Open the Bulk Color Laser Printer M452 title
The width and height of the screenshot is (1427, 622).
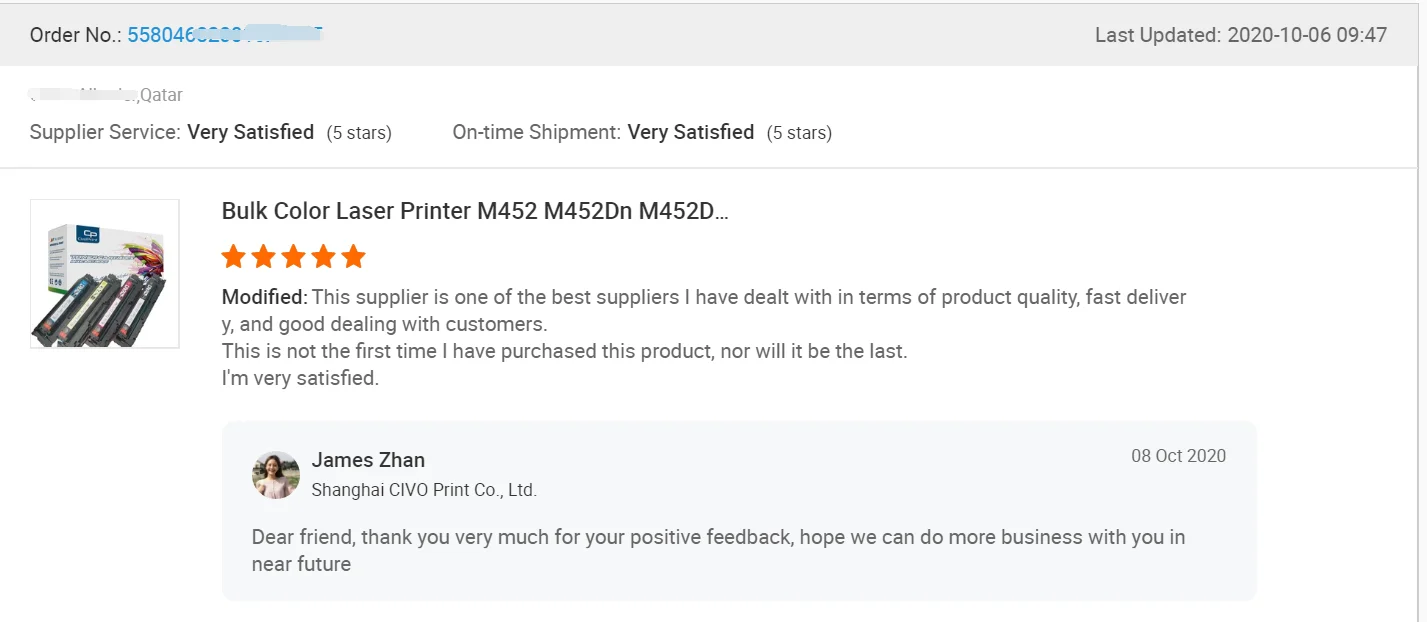pyautogui.click(x=475, y=212)
